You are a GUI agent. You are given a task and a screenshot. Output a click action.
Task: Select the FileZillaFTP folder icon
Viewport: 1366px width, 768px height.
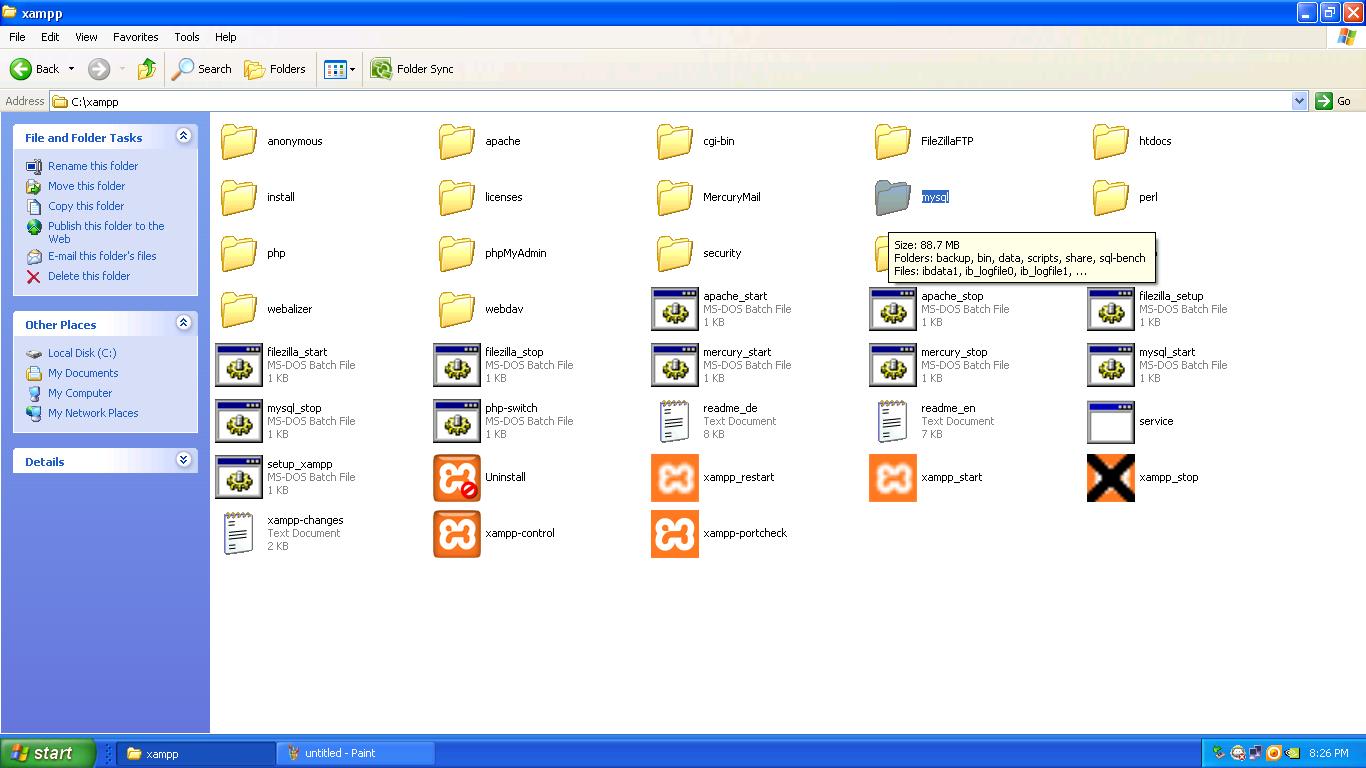[x=893, y=142]
